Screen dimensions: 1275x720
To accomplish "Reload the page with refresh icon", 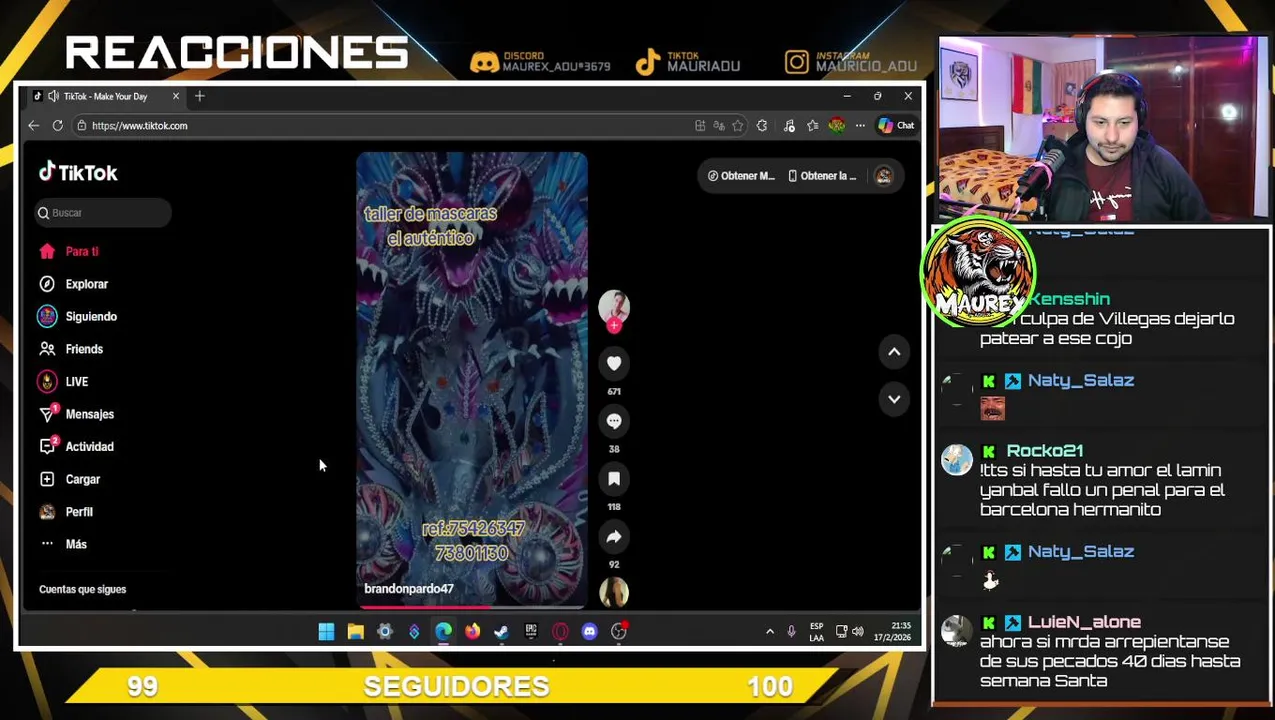I will coord(58,126).
